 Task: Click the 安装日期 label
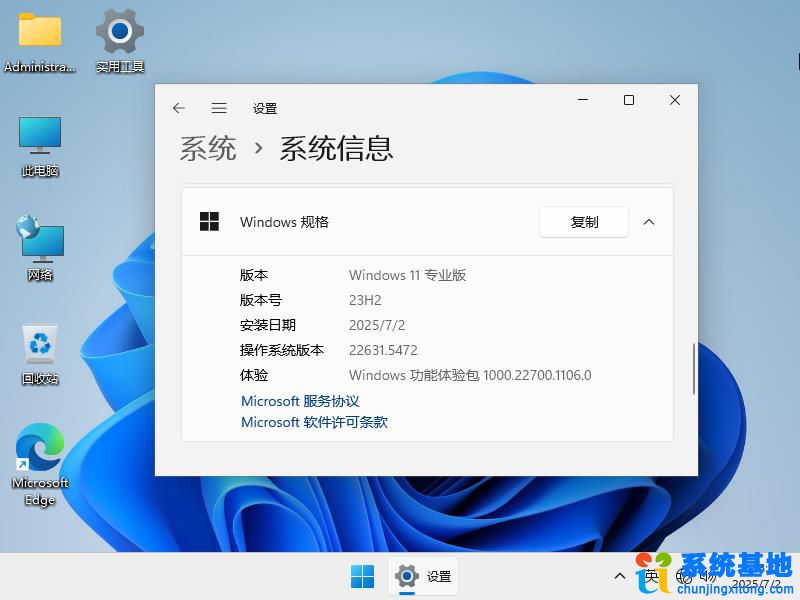click(268, 326)
